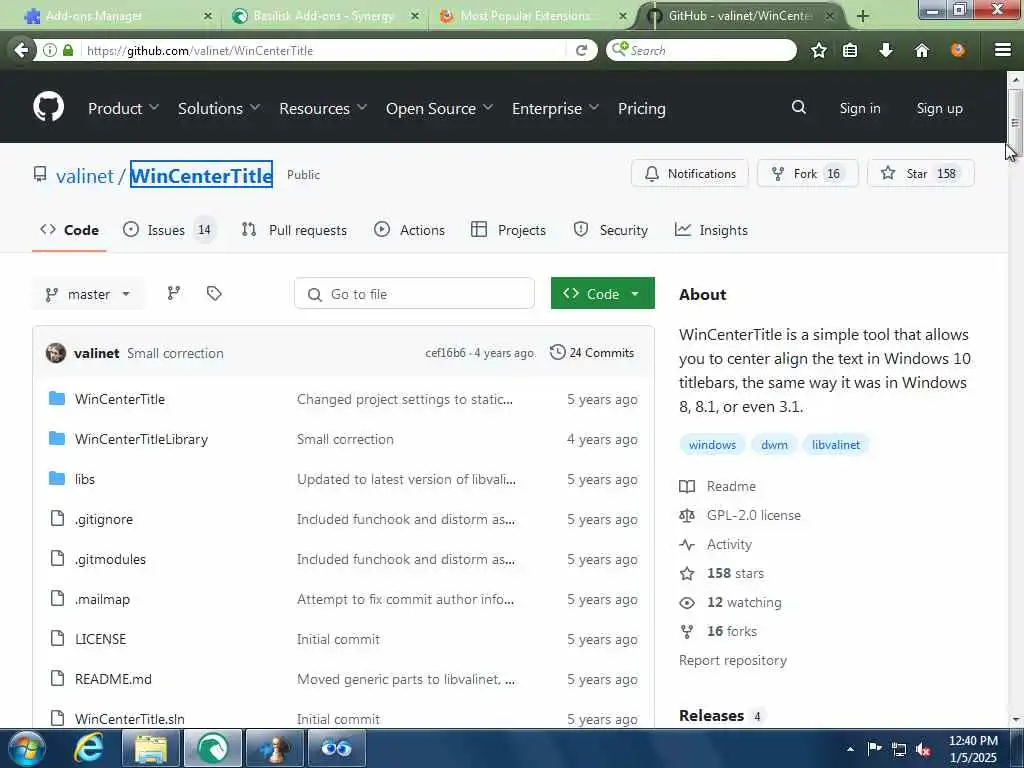This screenshot has height=768, width=1024.
Task: Go back with the browser back arrow
Action: [22, 50]
